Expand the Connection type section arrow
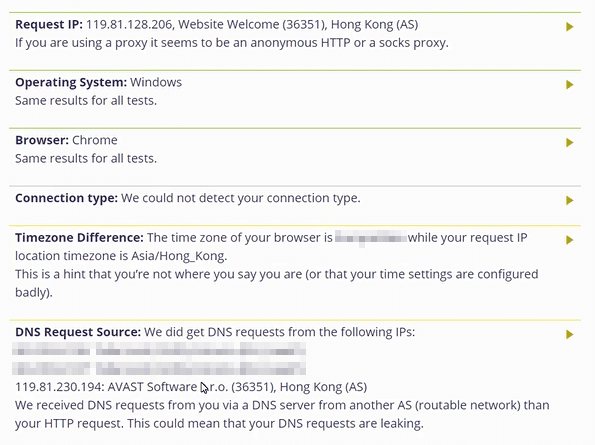 click(x=569, y=200)
